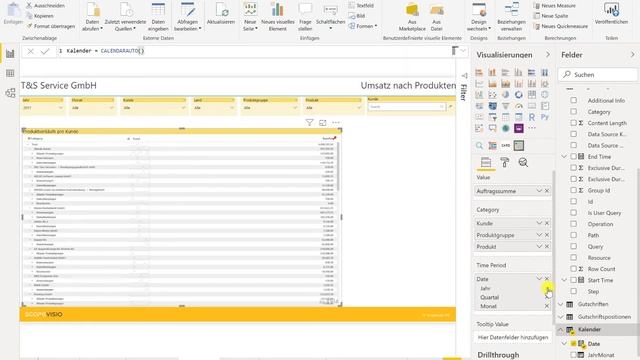Select the gauge visual
640x360 pixels.
[x=518, y=106]
